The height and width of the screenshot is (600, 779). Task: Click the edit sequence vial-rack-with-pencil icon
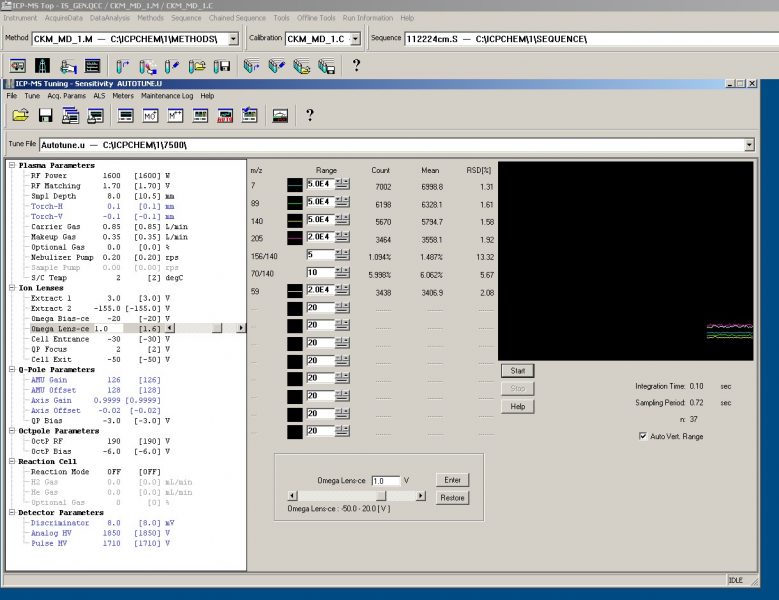click(x=276, y=66)
